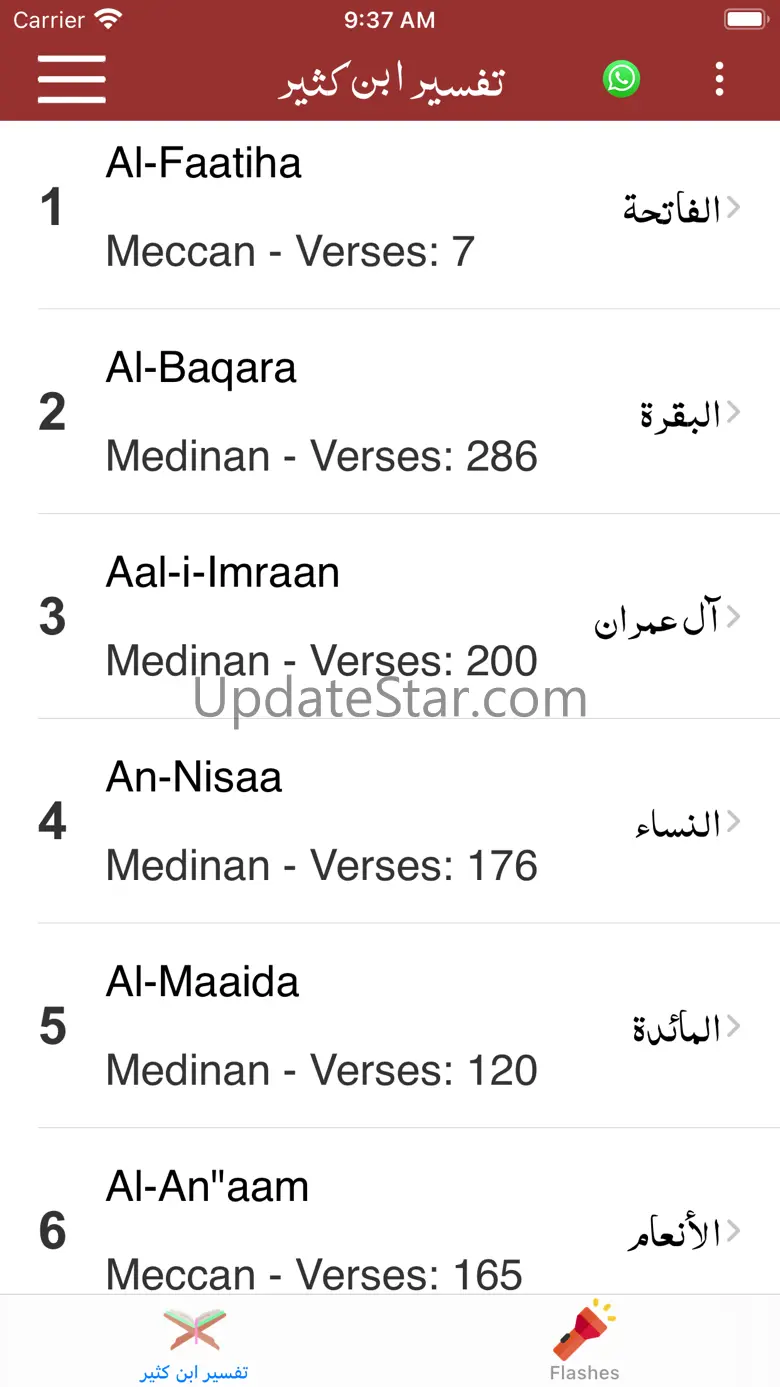Switch to the Flashes tab
This screenshot has width=780, height=1387.
point(585,1372)
